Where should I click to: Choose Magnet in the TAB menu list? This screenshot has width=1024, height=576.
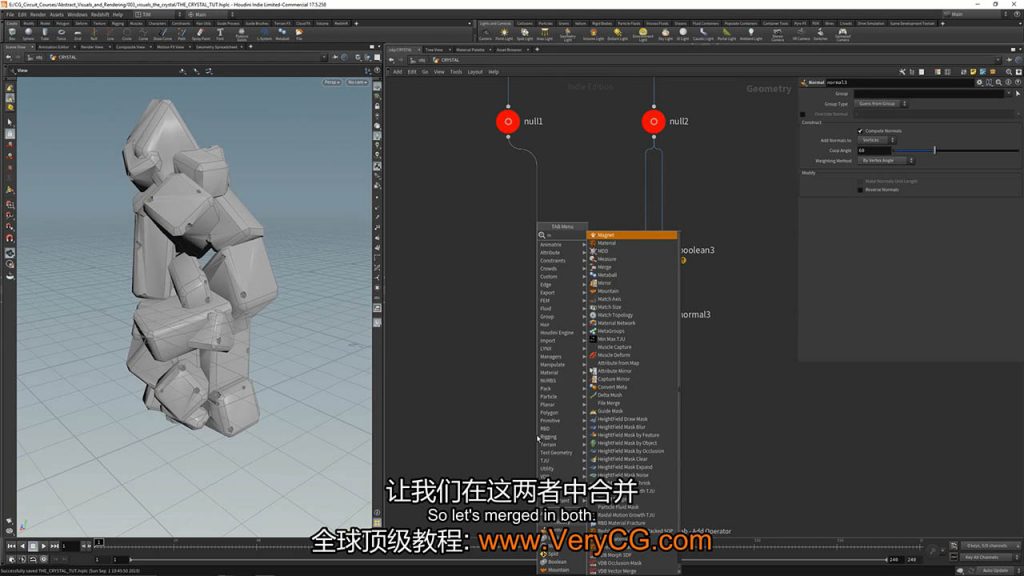coord(632,234)
